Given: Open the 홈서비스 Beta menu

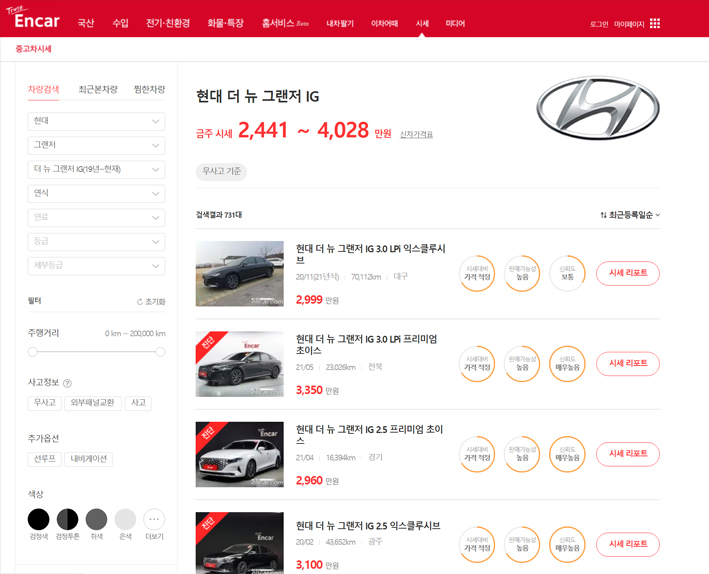Looking at the screenshot, I should (285, 23).
